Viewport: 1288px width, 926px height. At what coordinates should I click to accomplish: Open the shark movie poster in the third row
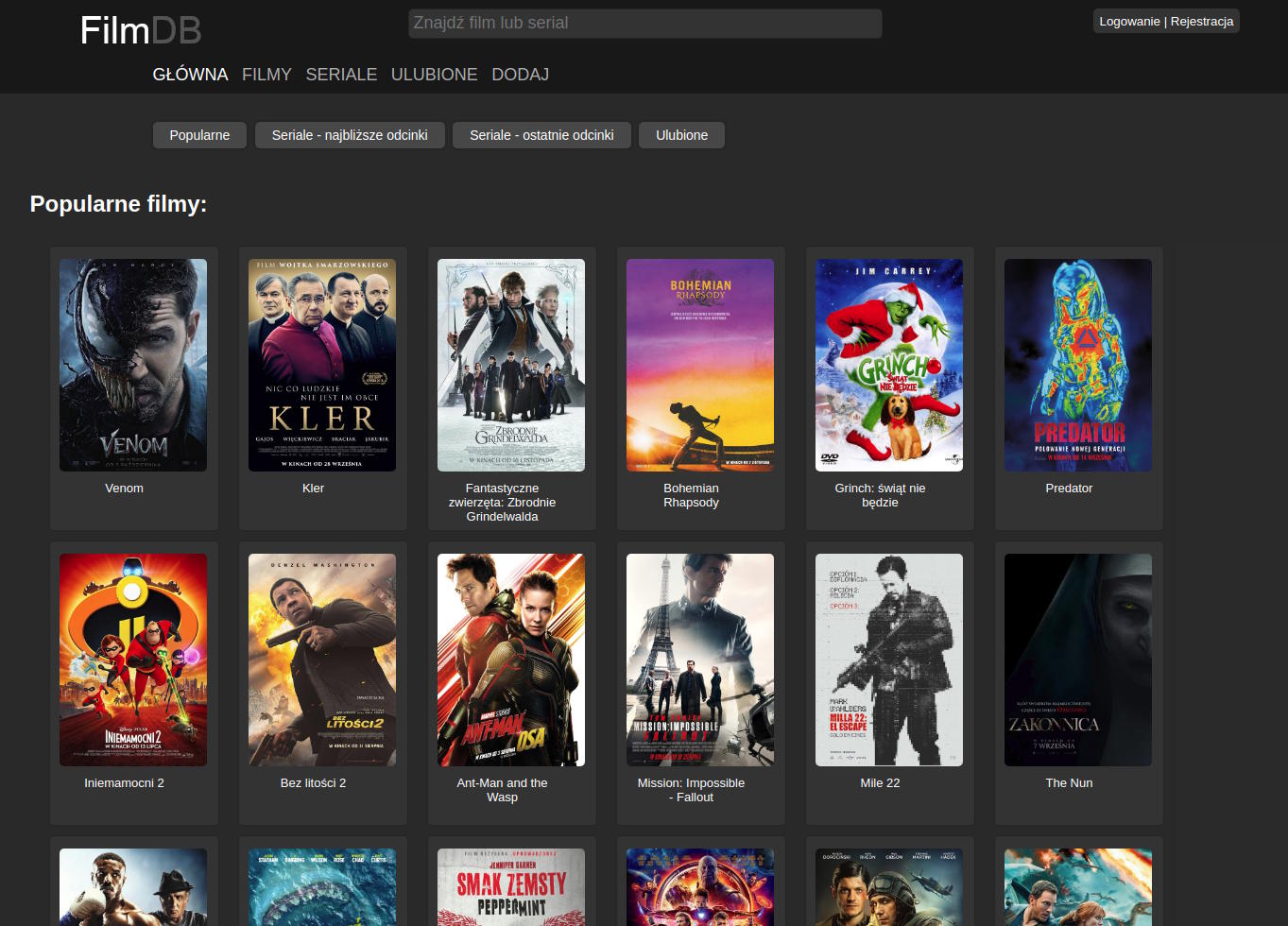point(322,887)
